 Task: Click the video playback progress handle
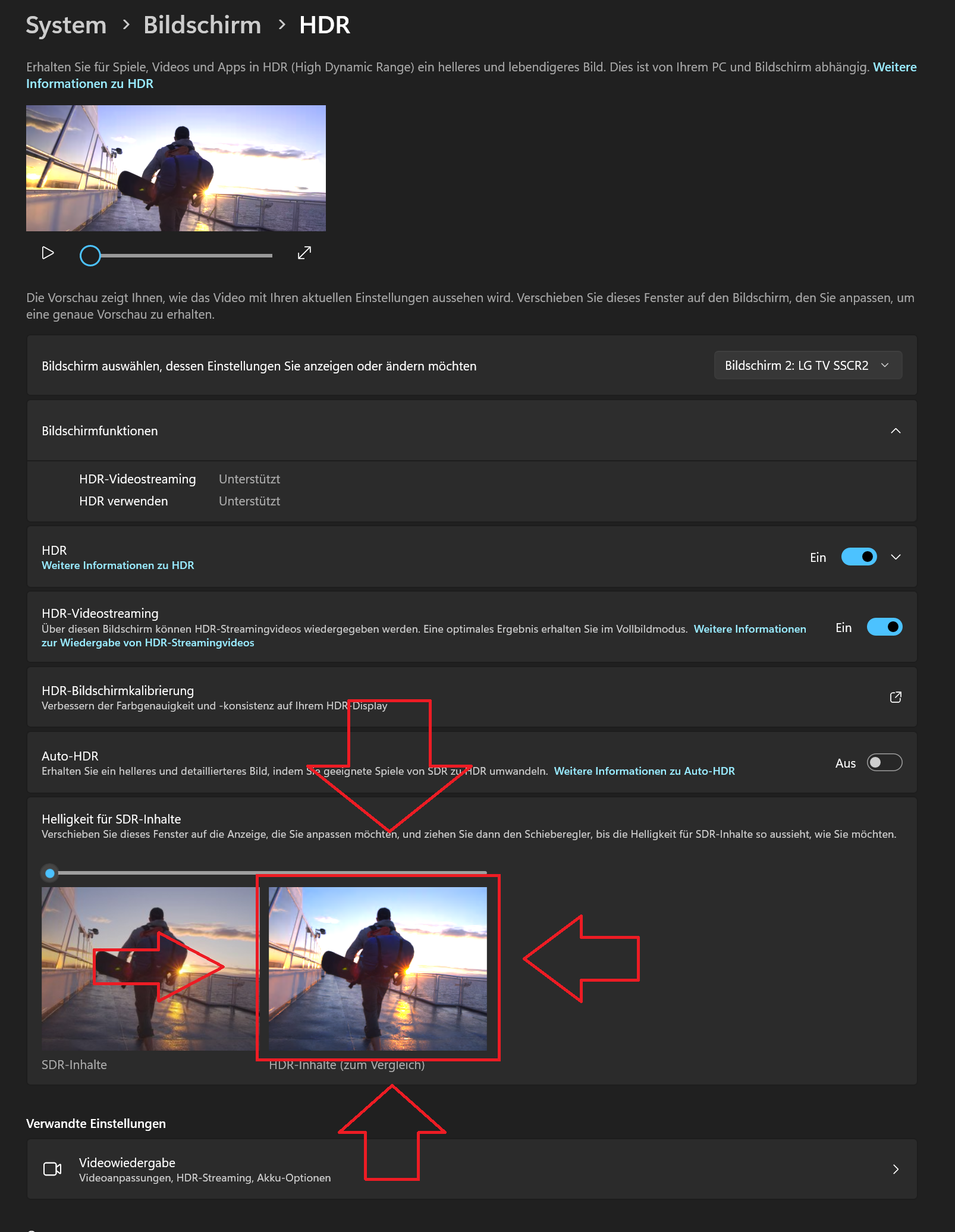click(91, 255)
